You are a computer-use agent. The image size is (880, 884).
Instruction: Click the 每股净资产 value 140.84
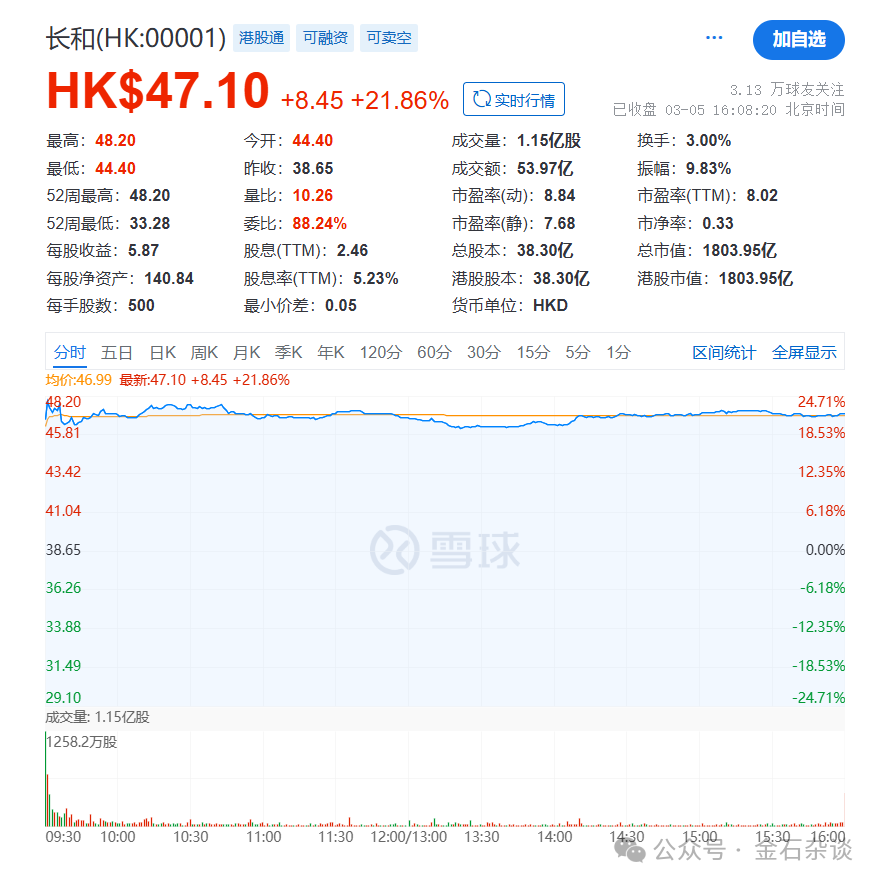coord(169,278)
